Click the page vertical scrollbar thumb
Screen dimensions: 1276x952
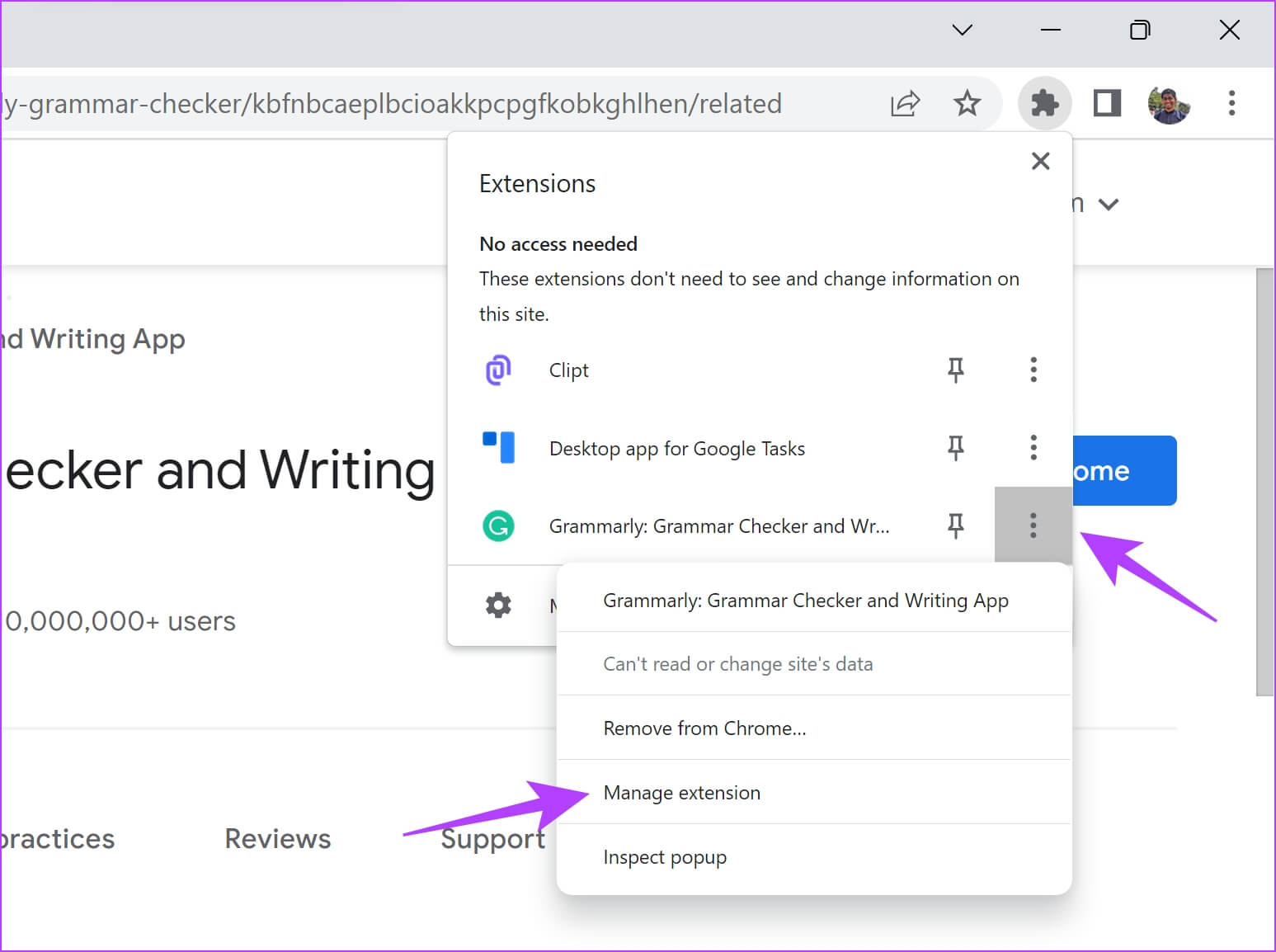(x=1264, y=482)
